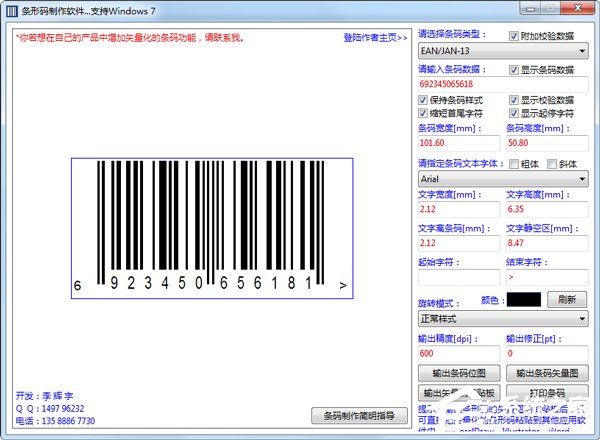
Task: Click the 旋转模式 label
Action: pos(439,304)
